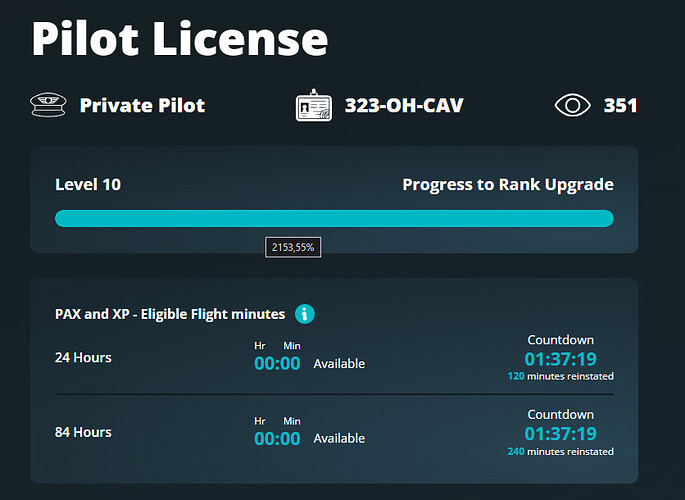Image resolution: width=685 pixels, height=500 pixels.
Task: Click the Level 10 label
Action: pos(88,184)
